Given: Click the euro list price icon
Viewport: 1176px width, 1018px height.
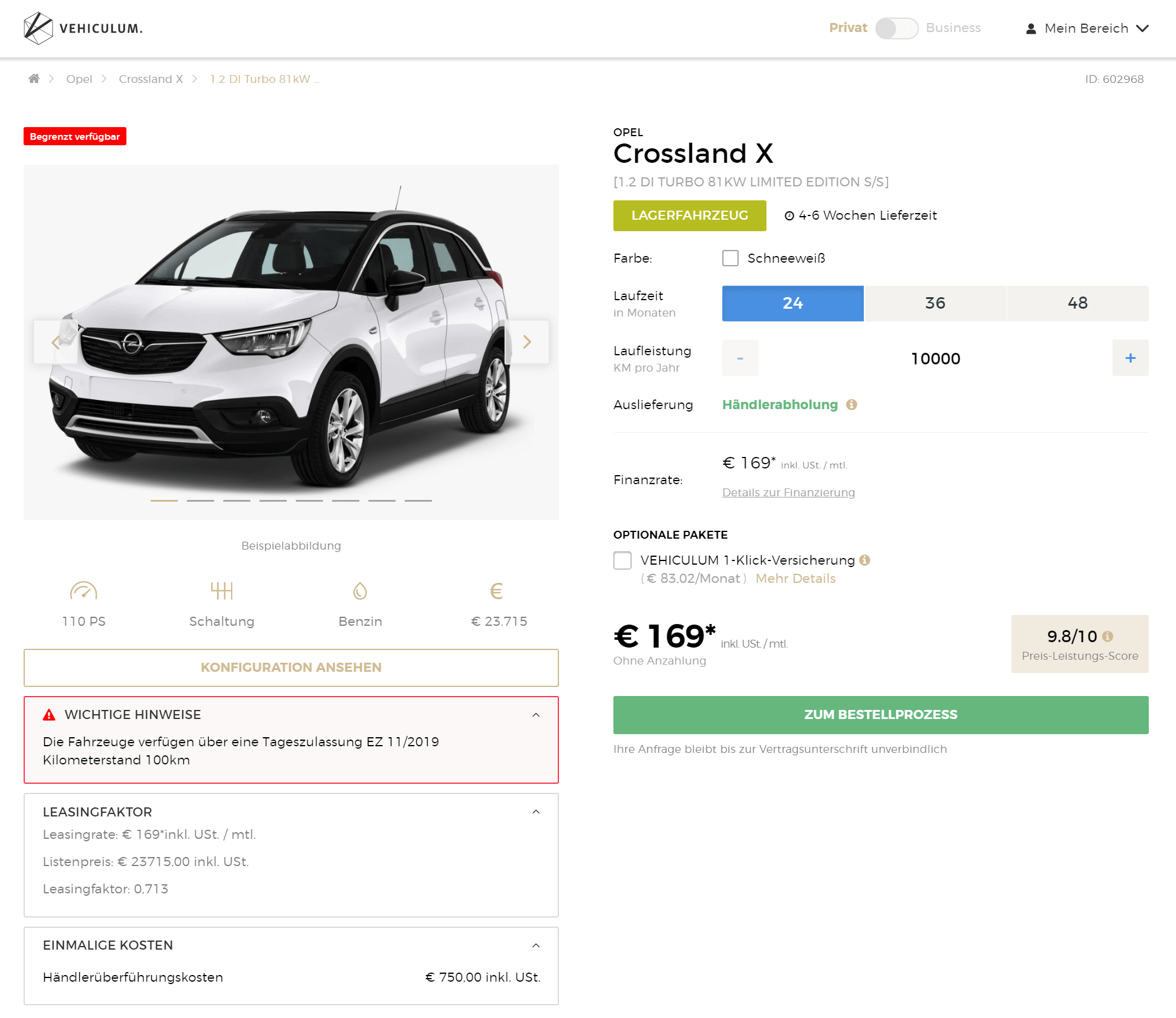Looking at the screenshot, I should 497,591.
